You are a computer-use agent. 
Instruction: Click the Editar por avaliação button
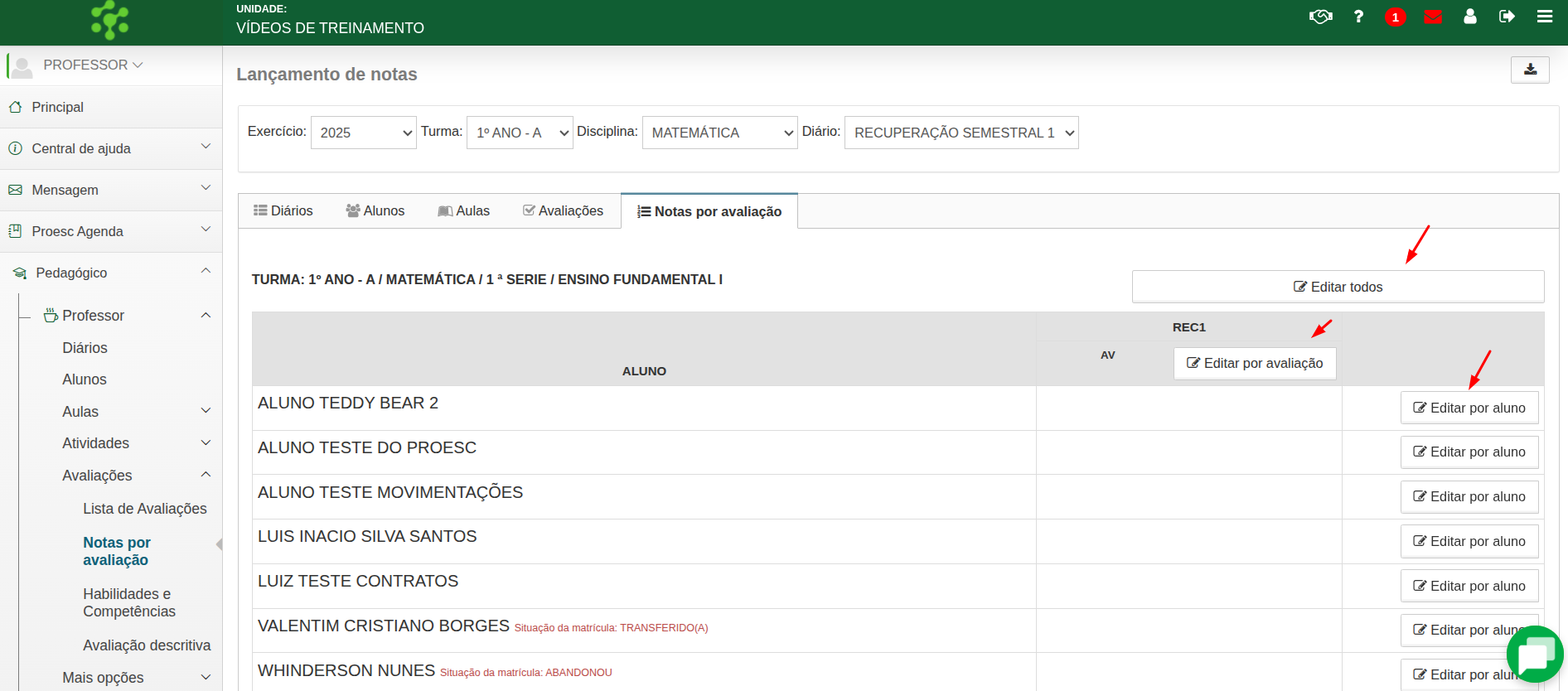[x=1255, y=363]
